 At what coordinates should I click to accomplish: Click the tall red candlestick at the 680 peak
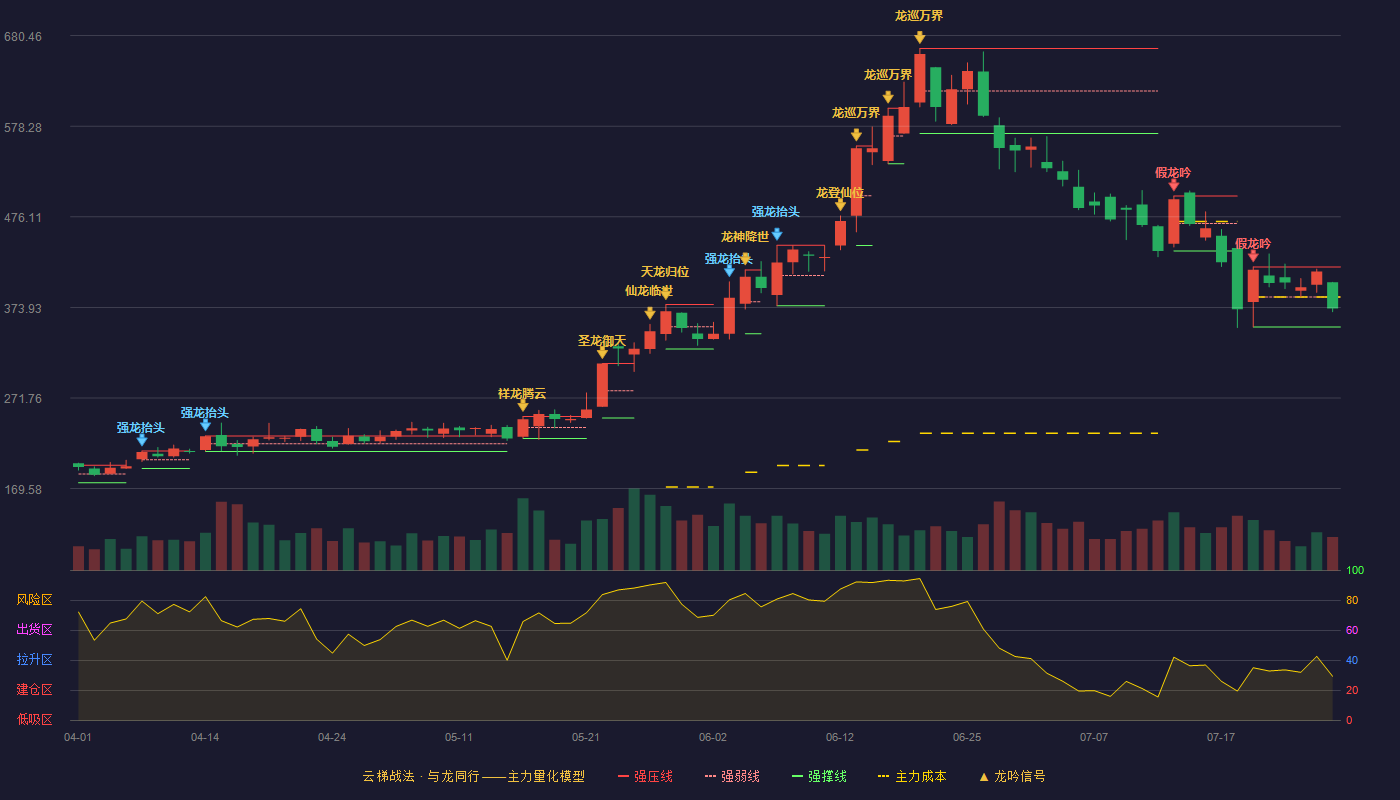point(919,78)
